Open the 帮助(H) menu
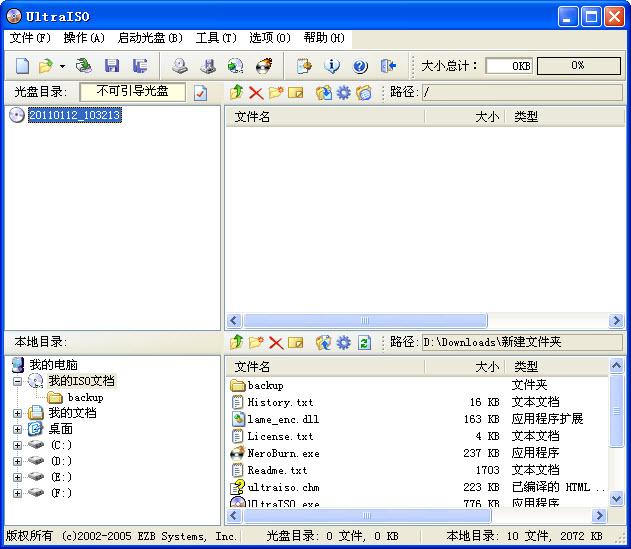This screenshot has width=631, height=549. pos(324,38)
